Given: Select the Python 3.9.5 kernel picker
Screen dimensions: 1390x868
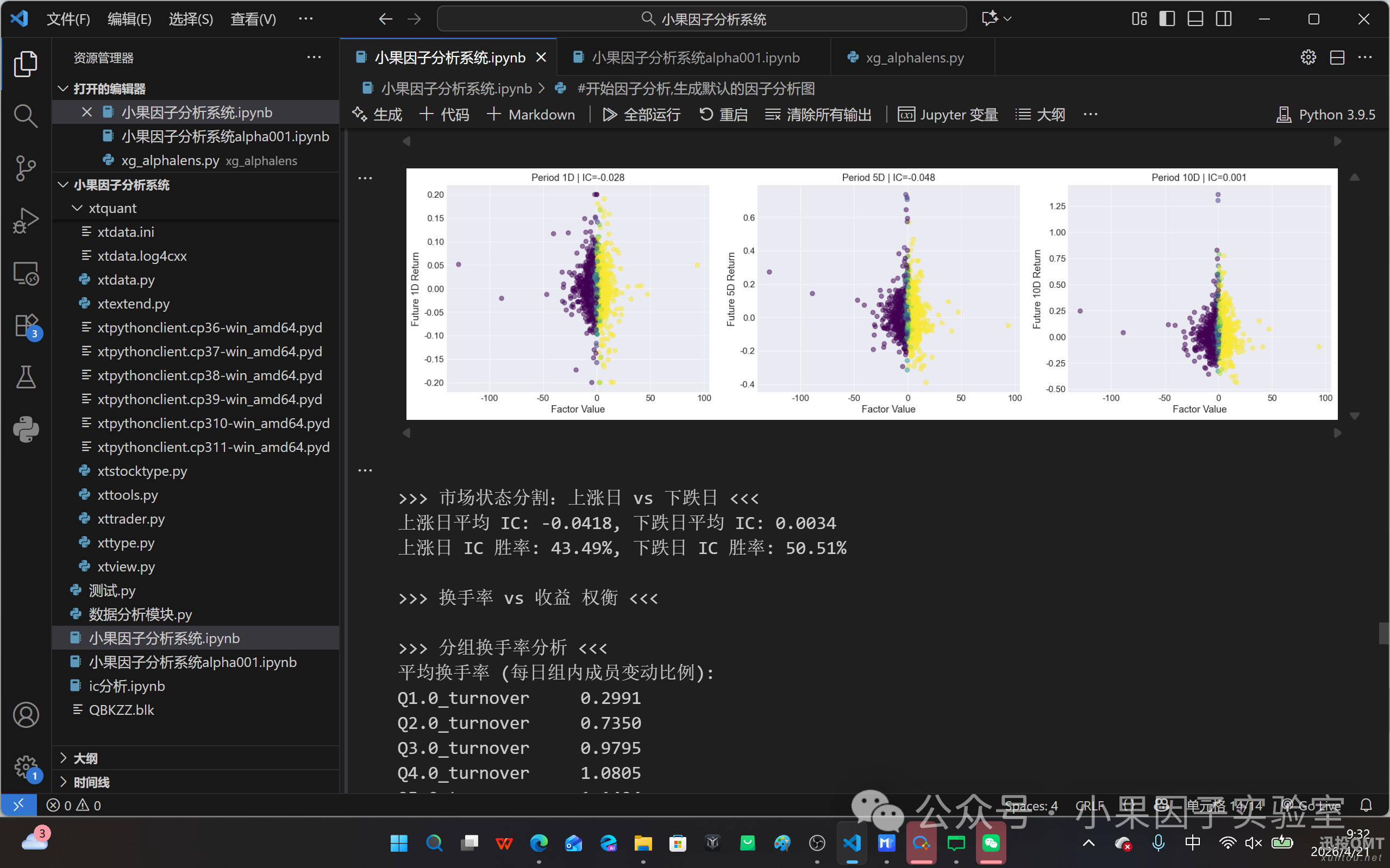Looking at the screenshot, I should (x=1326, y=114).
